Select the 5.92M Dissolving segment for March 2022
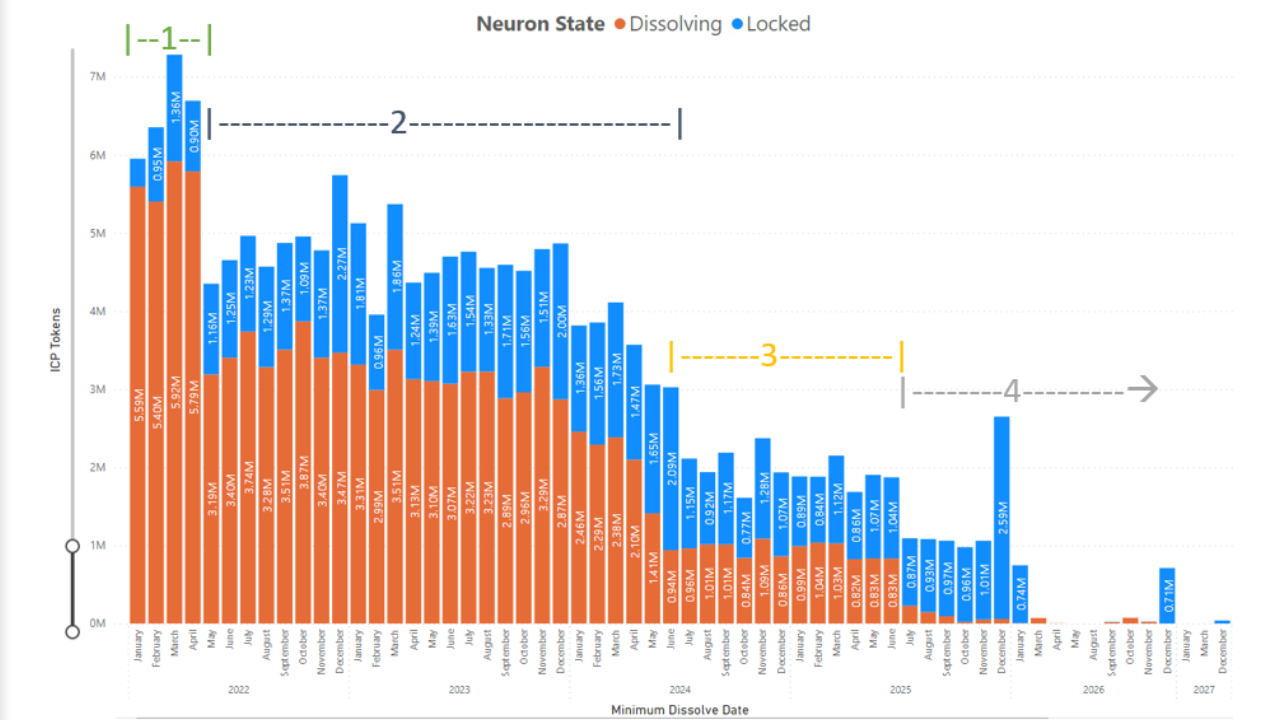Image resolution: width=1280 pixels, height=720 pixels. (x=174, y=392)
